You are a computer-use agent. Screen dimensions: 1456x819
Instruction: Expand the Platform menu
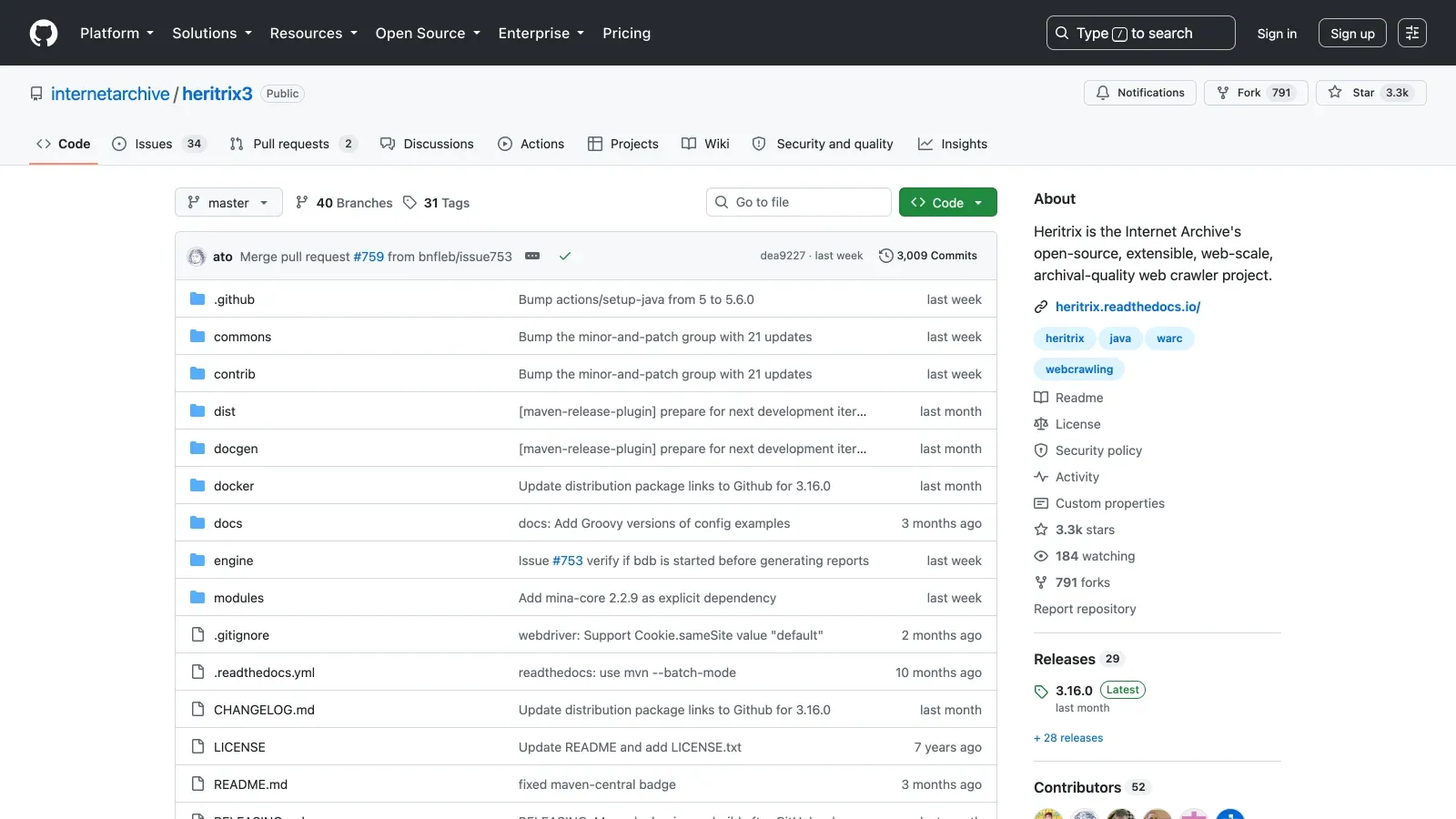pos(117,33)
